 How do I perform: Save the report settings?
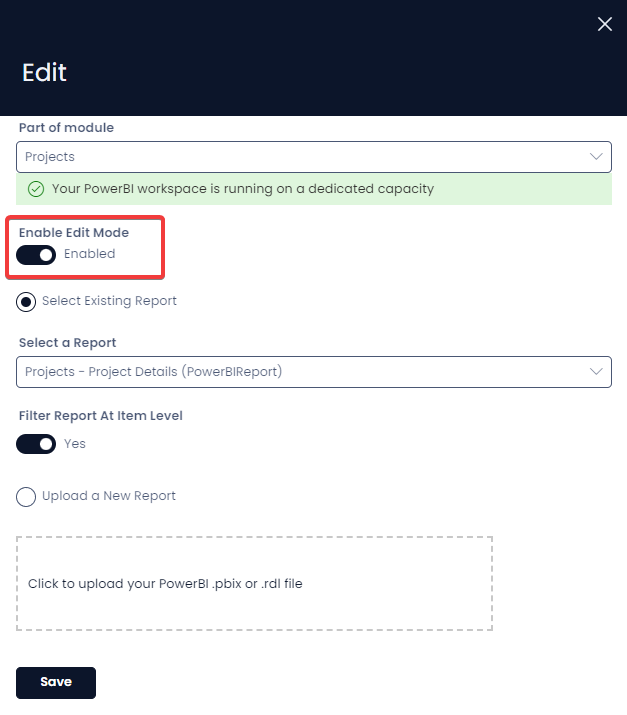(56, 683)
